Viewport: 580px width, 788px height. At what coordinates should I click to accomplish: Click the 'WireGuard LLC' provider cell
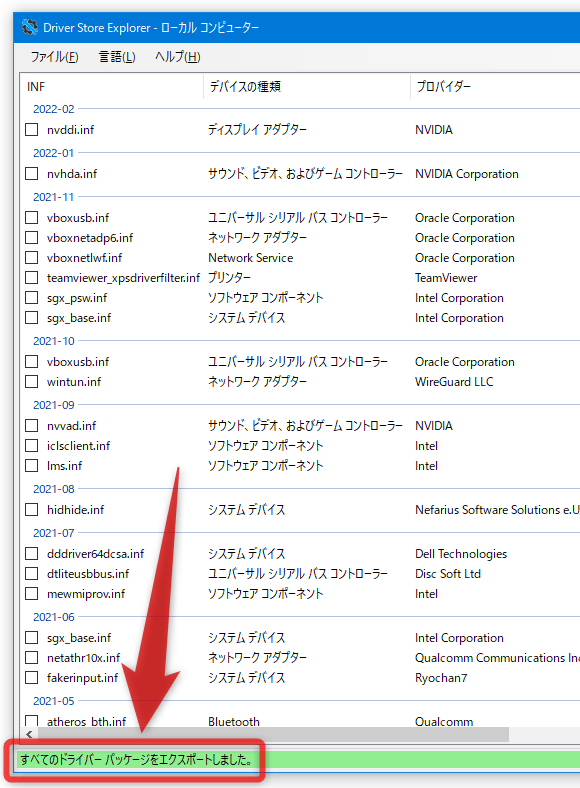tap(454, 382)
